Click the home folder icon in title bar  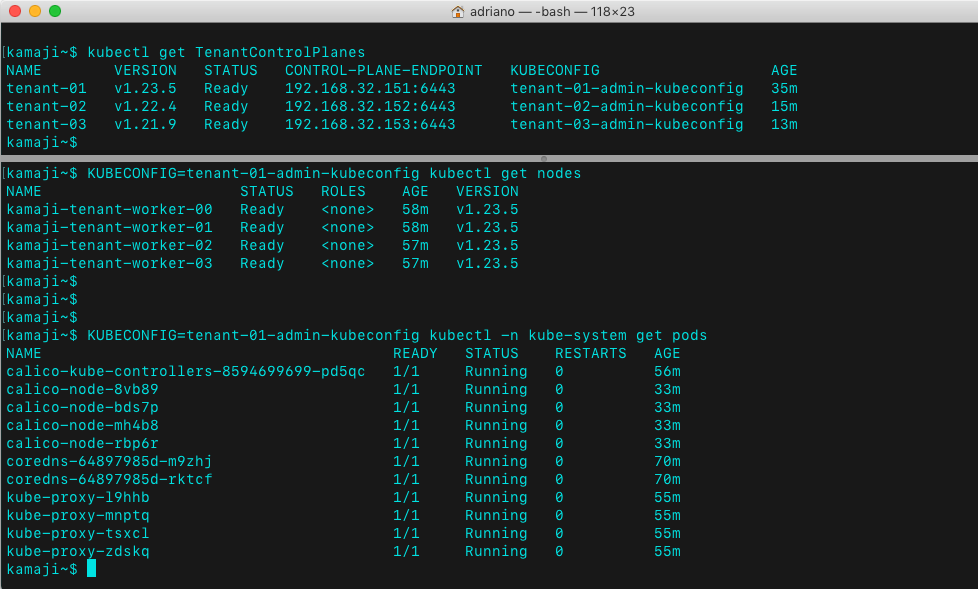pos(458,12)
